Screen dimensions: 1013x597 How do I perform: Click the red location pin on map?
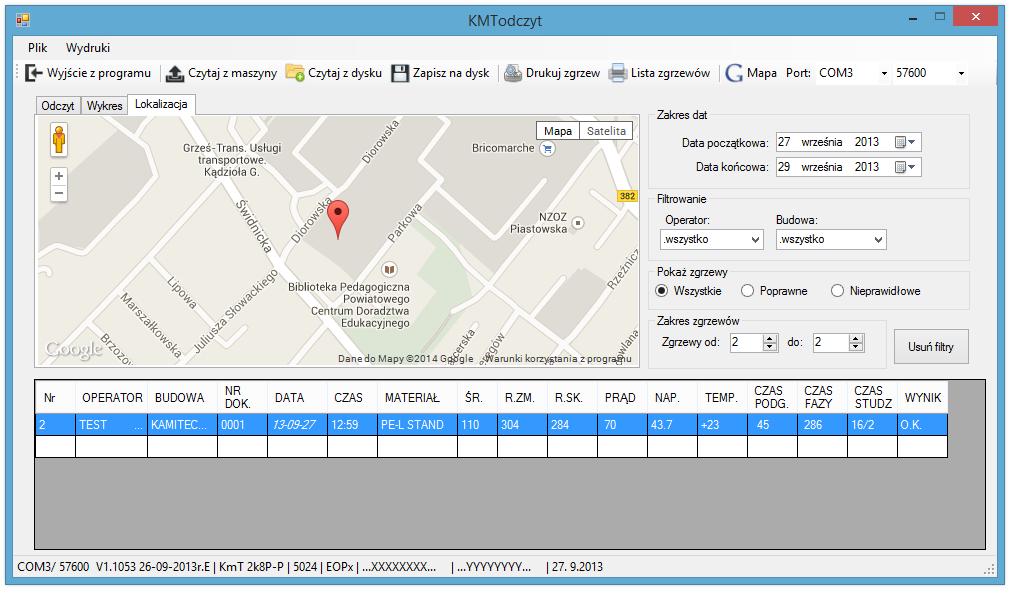[338, 219]
